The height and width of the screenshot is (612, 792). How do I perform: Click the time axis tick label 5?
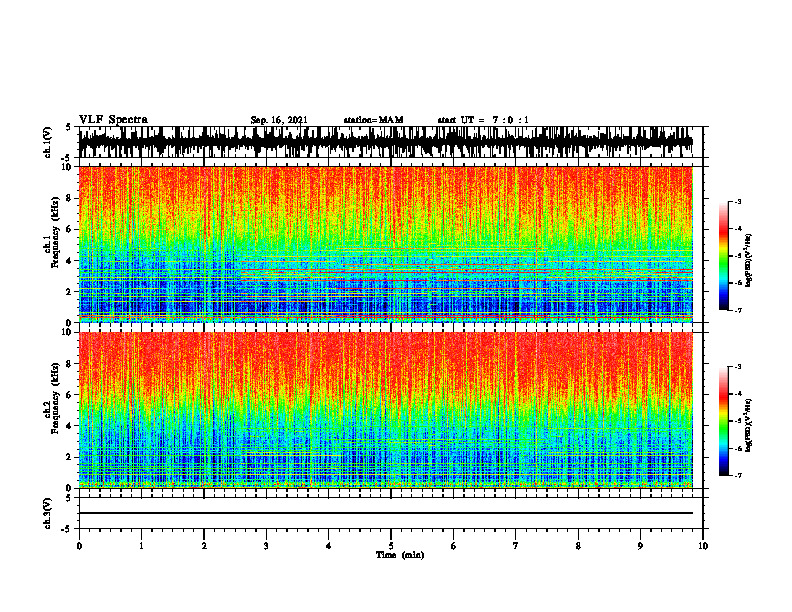(x=391, y=546)
